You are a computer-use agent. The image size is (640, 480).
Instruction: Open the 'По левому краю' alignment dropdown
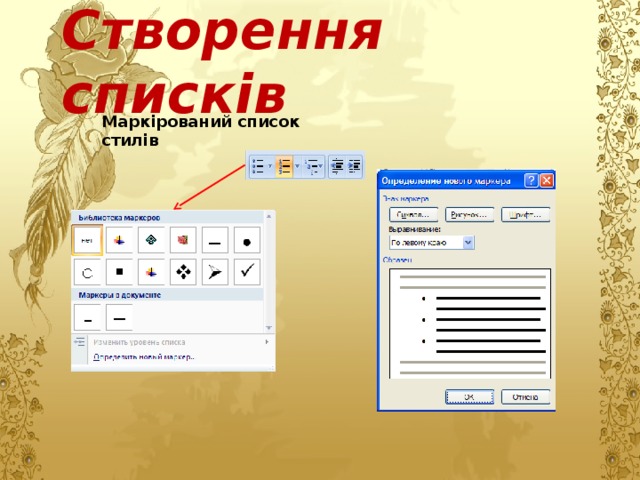(x=468, y=243)
